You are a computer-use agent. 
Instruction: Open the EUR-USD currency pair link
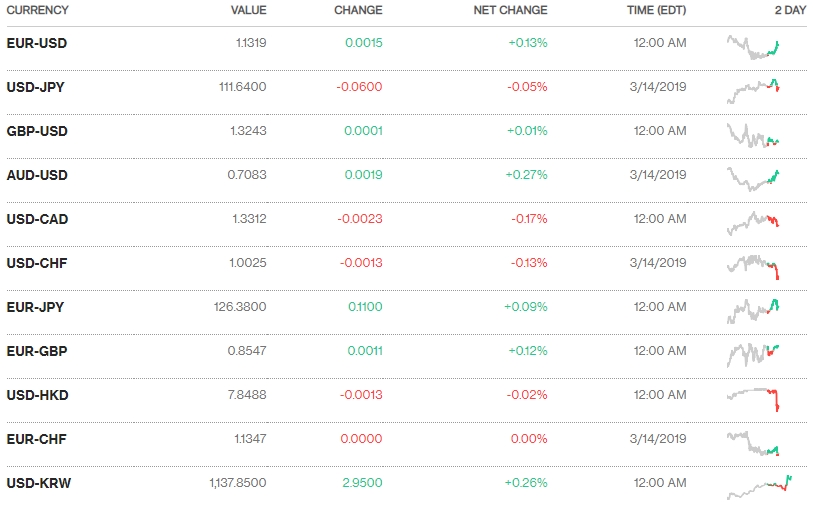[37, 43]
